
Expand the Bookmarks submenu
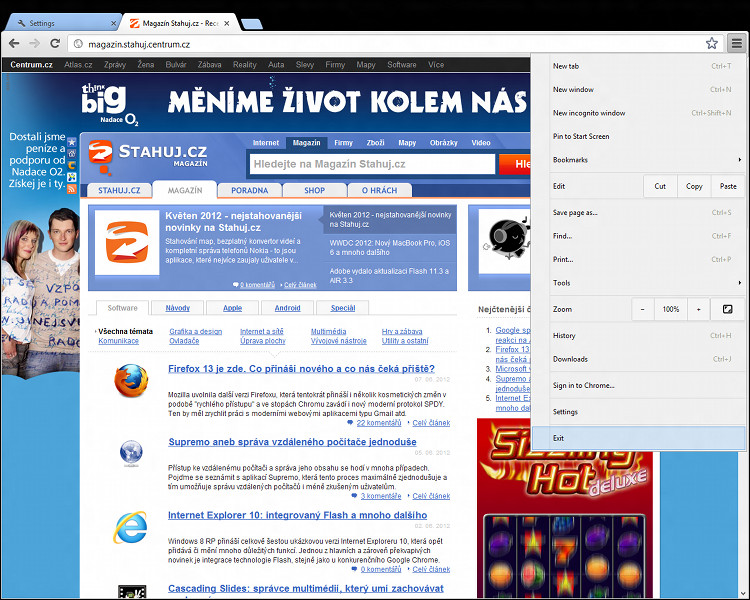(639, 160)
